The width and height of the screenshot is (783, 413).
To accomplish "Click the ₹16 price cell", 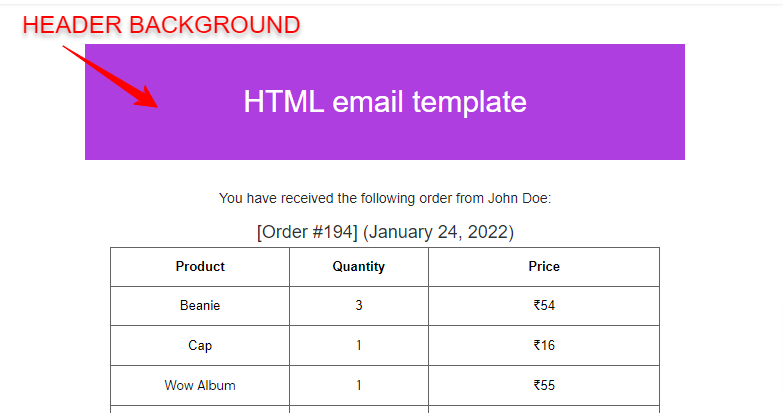I will pos(544,346).
